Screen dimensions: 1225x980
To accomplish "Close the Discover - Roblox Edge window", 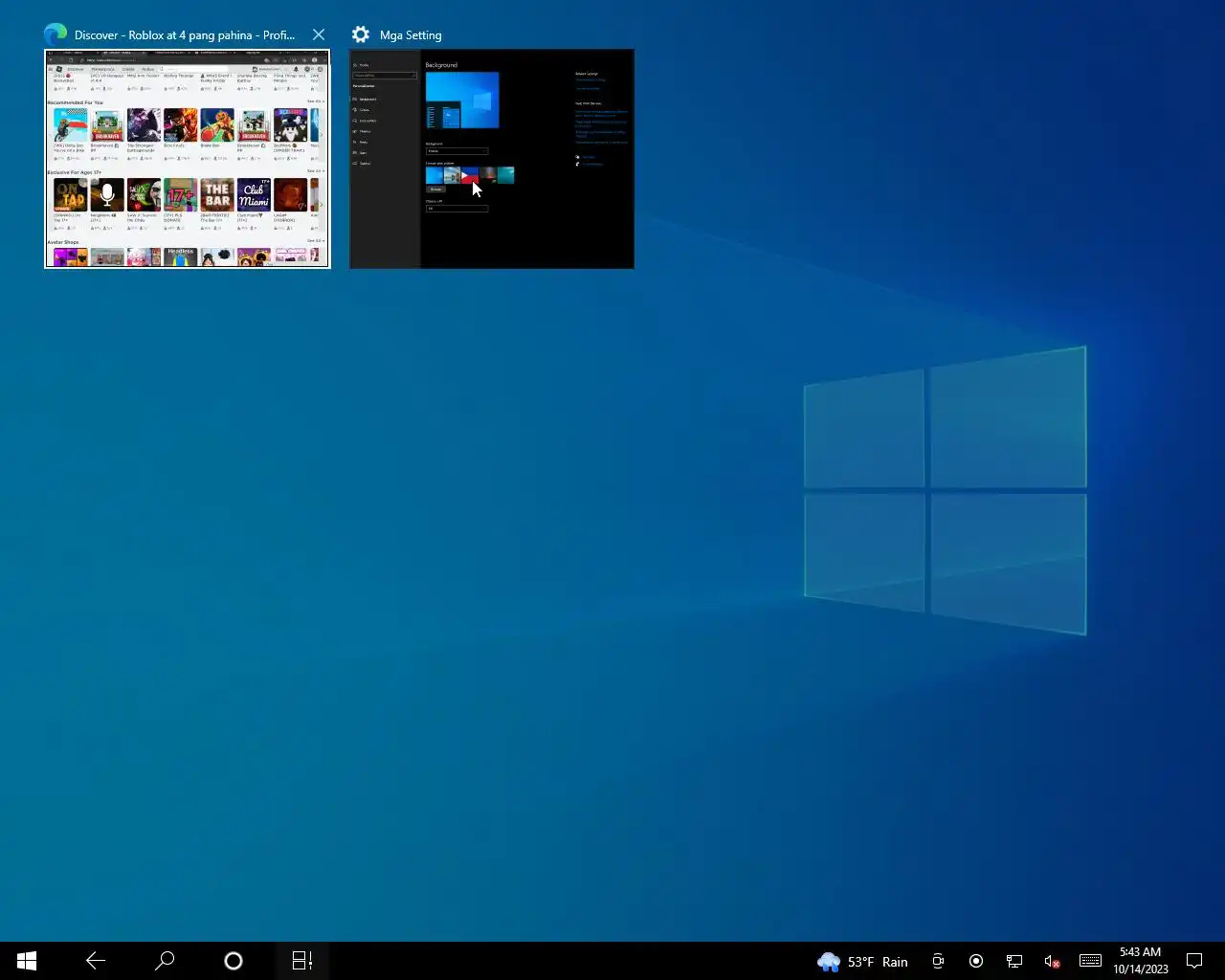I will [x=319, y=34].
